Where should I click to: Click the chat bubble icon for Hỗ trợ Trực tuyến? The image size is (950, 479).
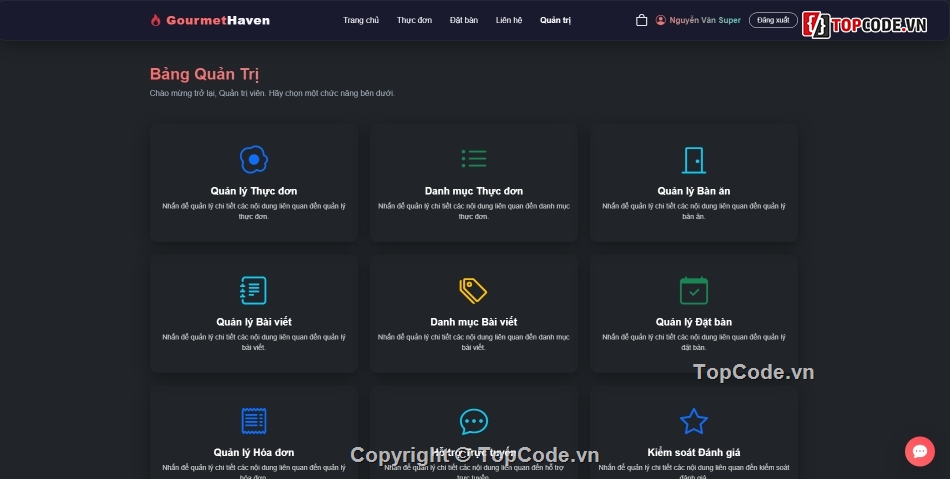pos(474,421)
